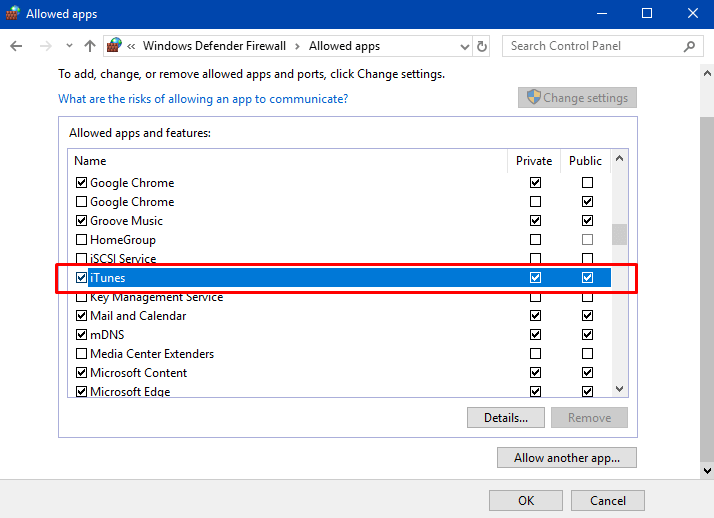This screenshot has width=714, height=518.
Task: Toggle iTunes Public network checkbox
Action: tap(587, 278)
